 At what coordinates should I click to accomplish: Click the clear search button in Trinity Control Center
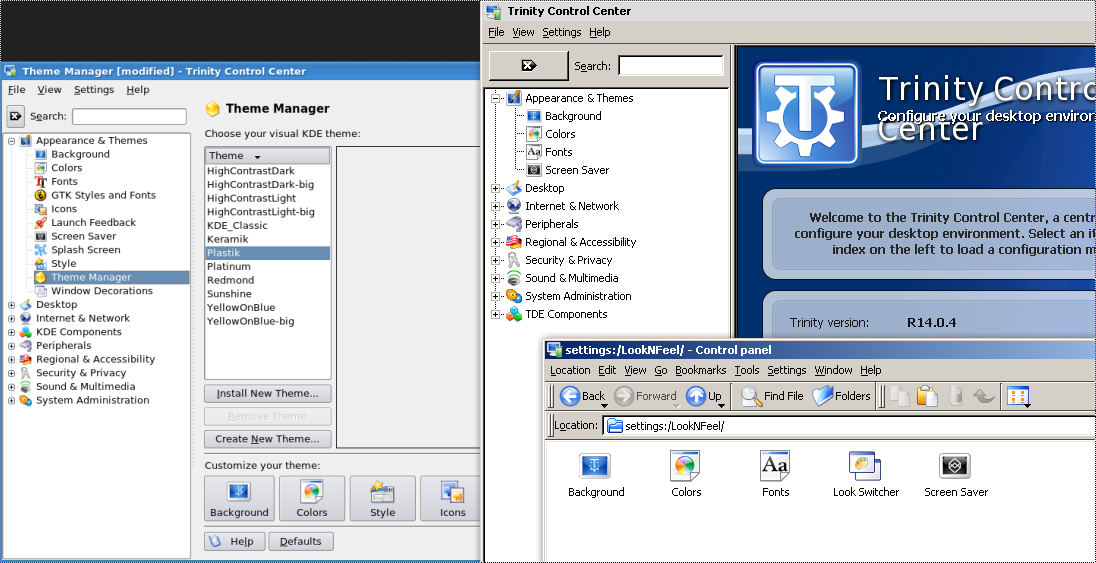click(x=528, y=66)
